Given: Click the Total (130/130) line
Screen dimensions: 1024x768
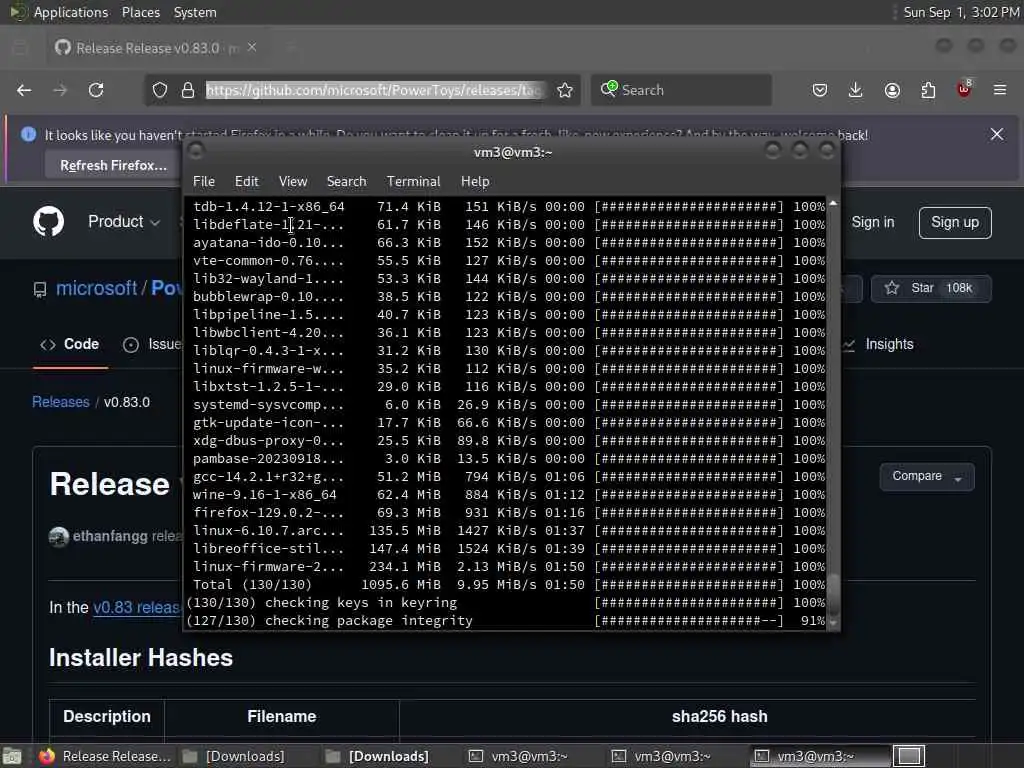Looking at the screenshot, I should tap(509, 585).
